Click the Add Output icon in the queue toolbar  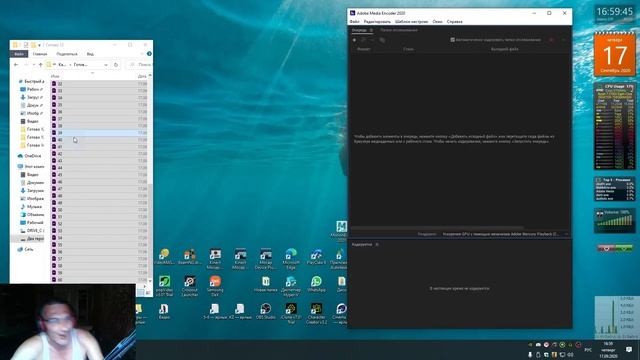[363, 40]
